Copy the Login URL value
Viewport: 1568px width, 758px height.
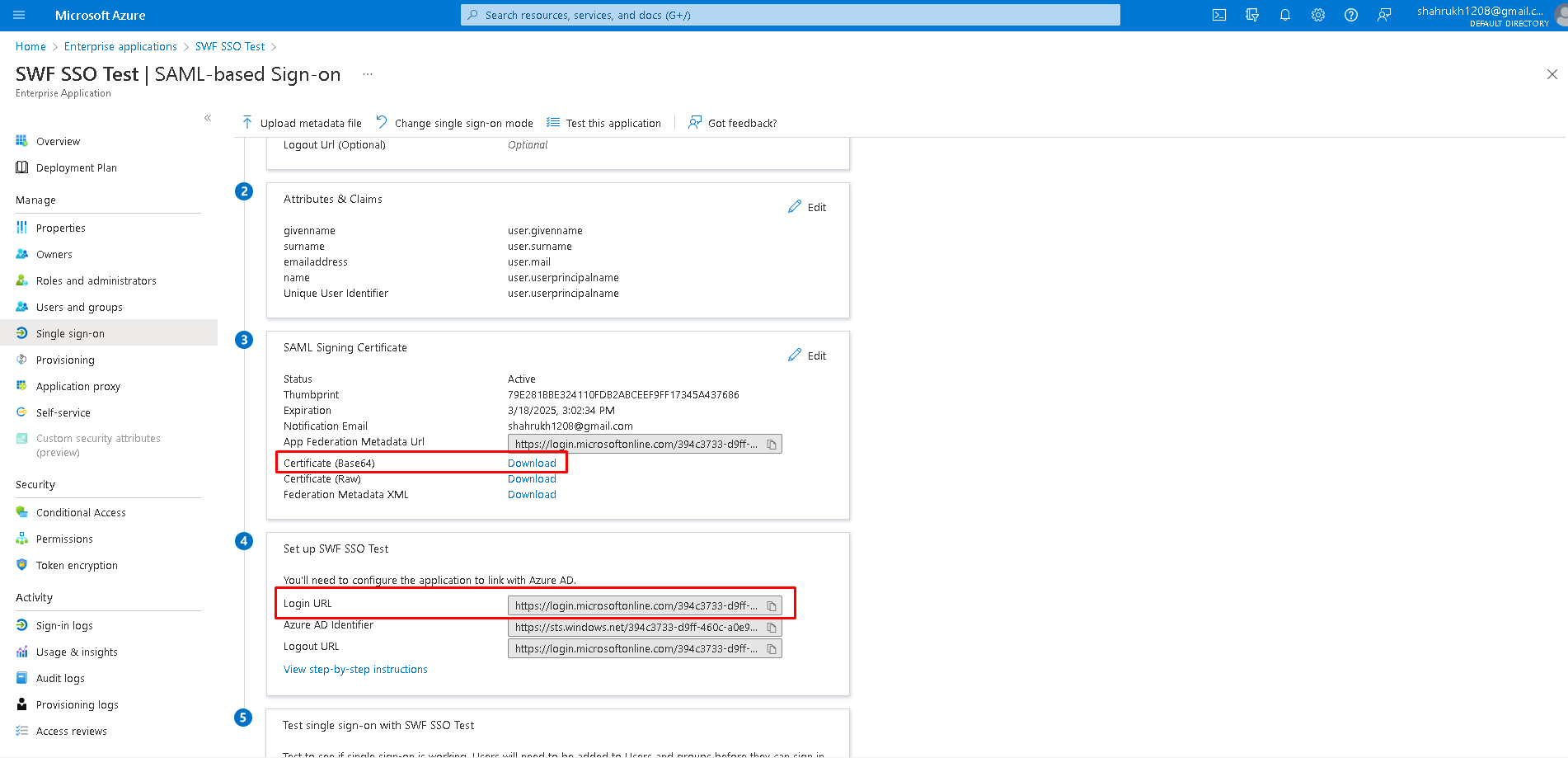click(772, 606)
